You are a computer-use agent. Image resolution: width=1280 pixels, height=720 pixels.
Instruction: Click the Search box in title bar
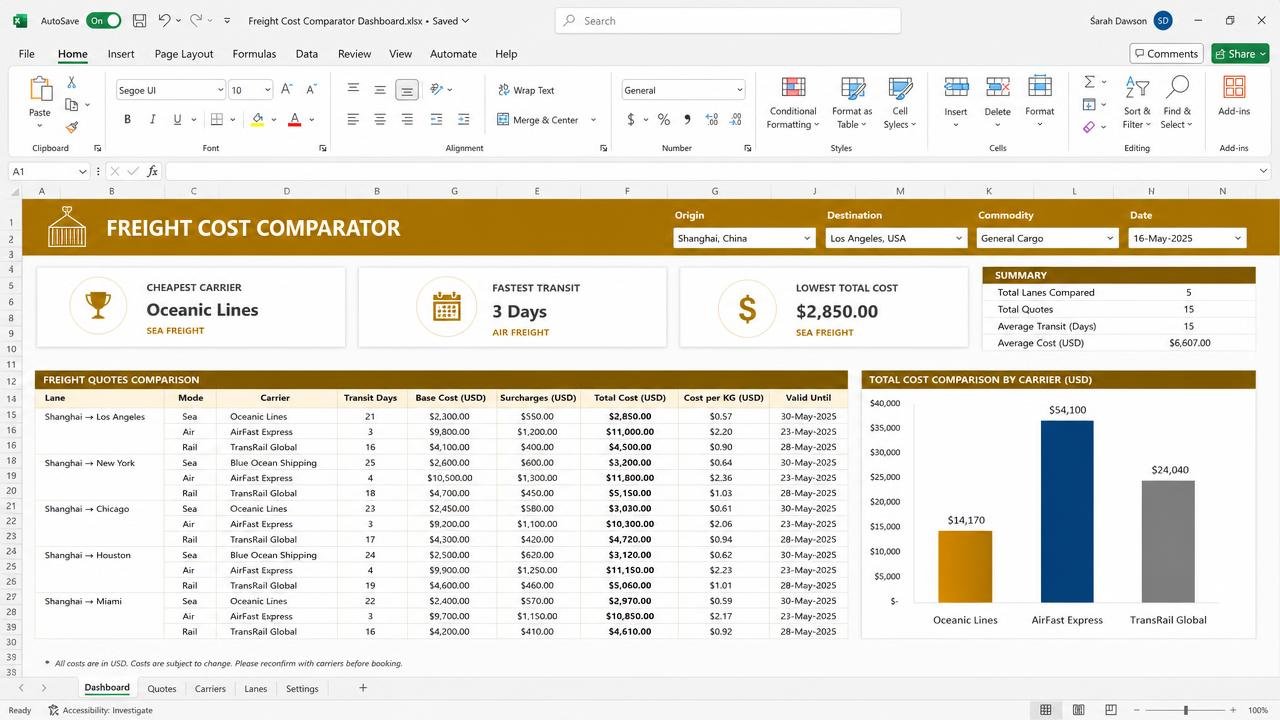pyautogui.click(x=728, y=20)
